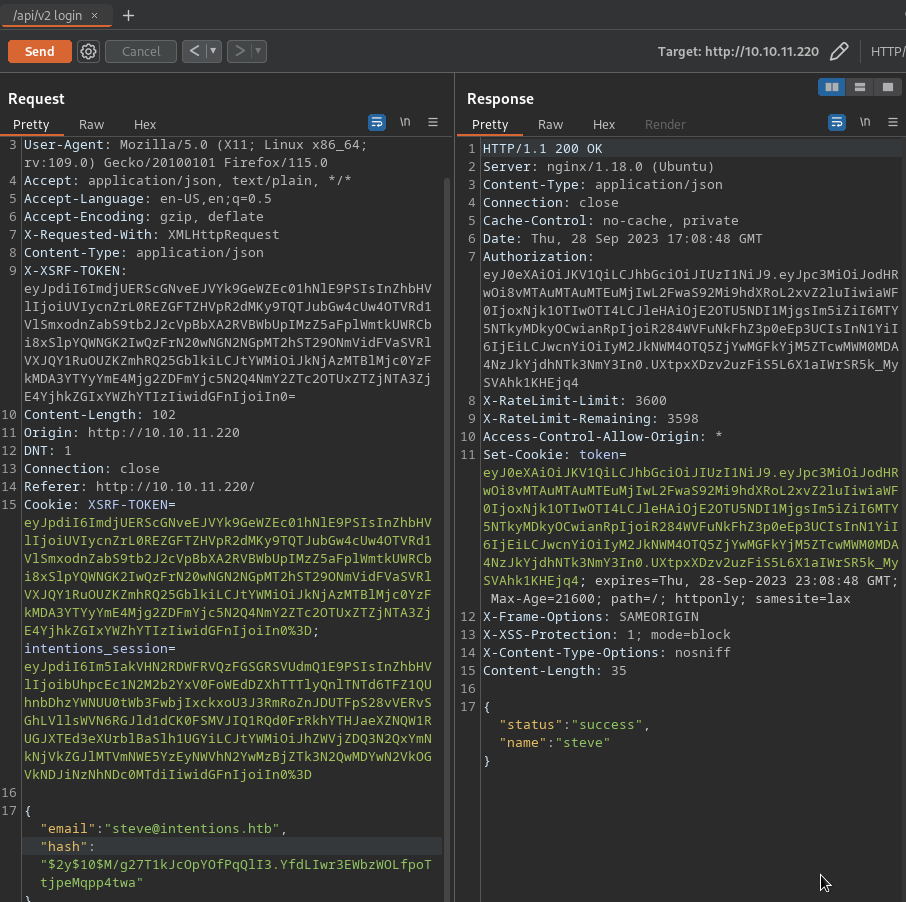
Task: Add a new Repeater tab
Action: click(x=128, y=15)
